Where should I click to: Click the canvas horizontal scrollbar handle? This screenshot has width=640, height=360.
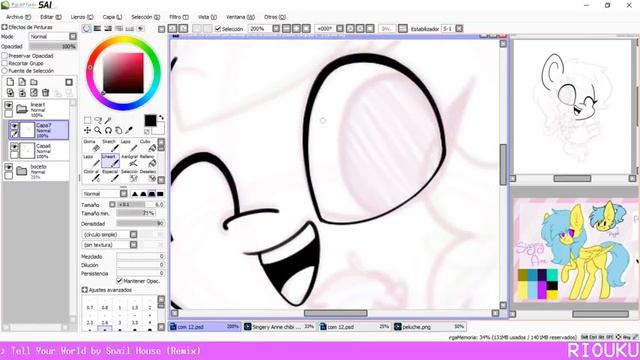(x=336, y=313)
